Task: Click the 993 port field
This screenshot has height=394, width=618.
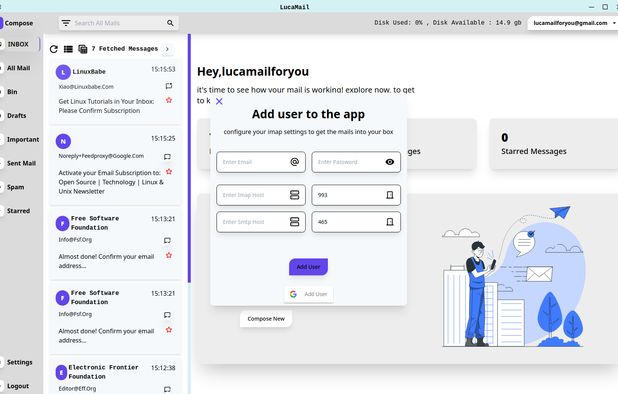Action: 356,195
